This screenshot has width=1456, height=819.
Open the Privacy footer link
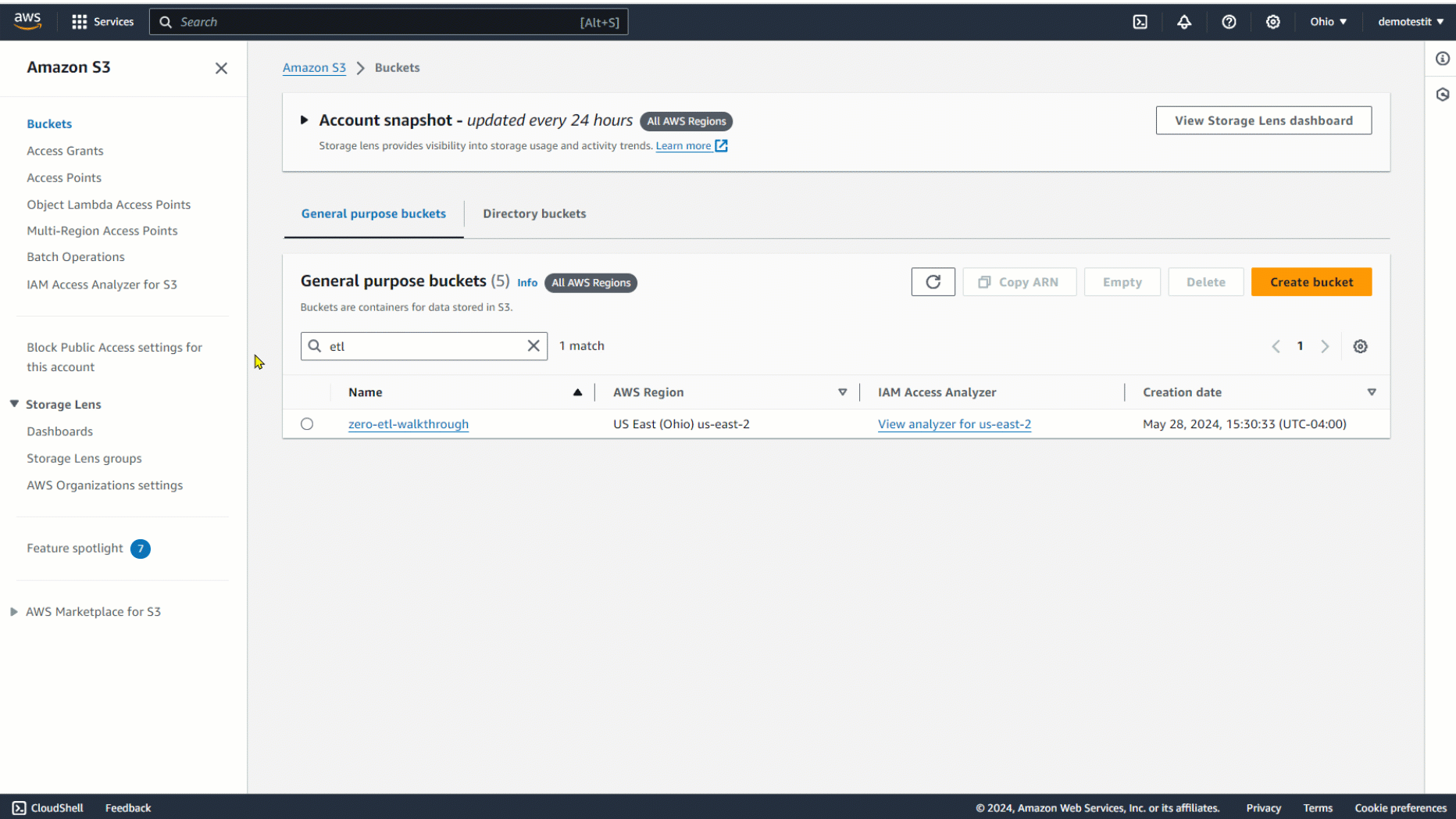(x=1264, y=808)
